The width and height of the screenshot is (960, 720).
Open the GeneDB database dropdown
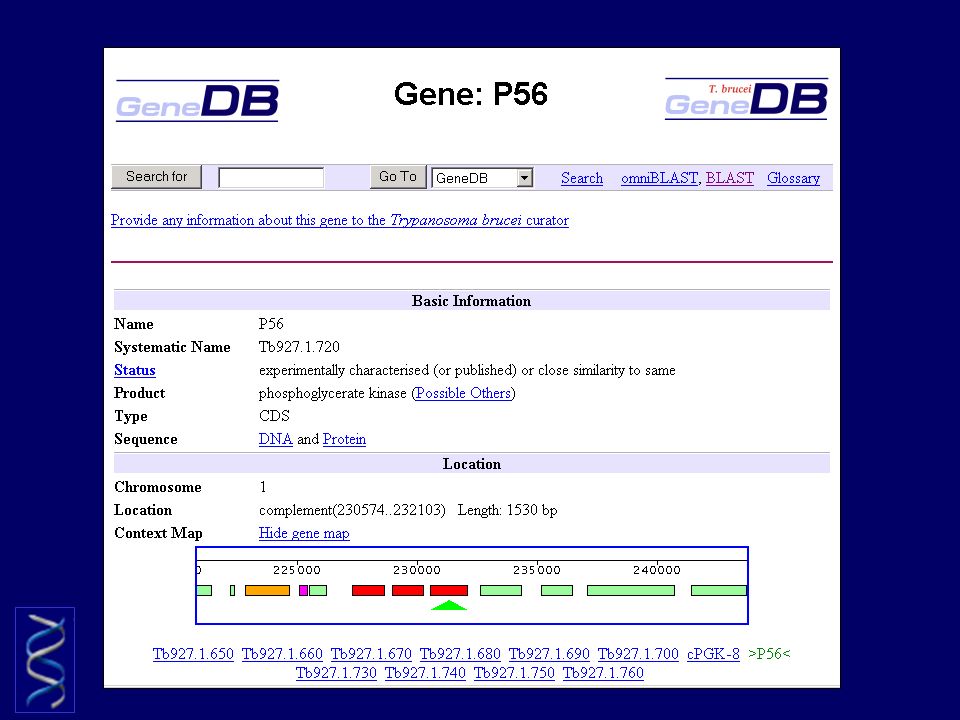pyautogui.click(x=482, y=178)
